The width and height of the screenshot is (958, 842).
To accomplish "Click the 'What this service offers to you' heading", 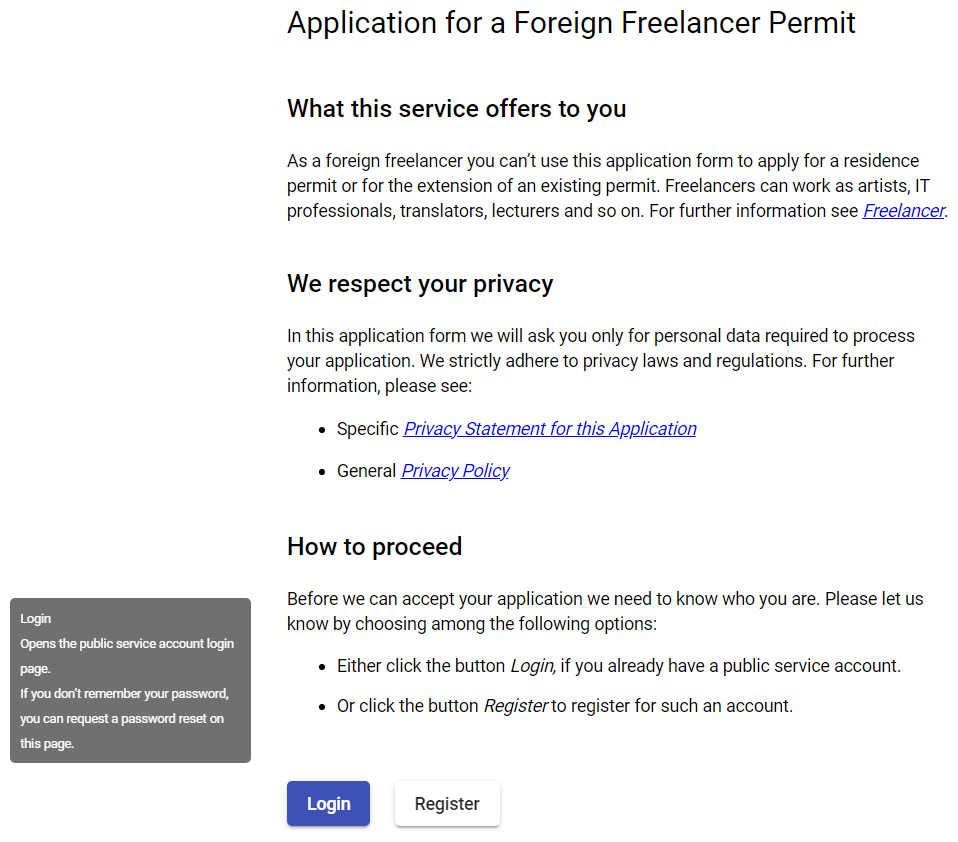I will 456,109.
